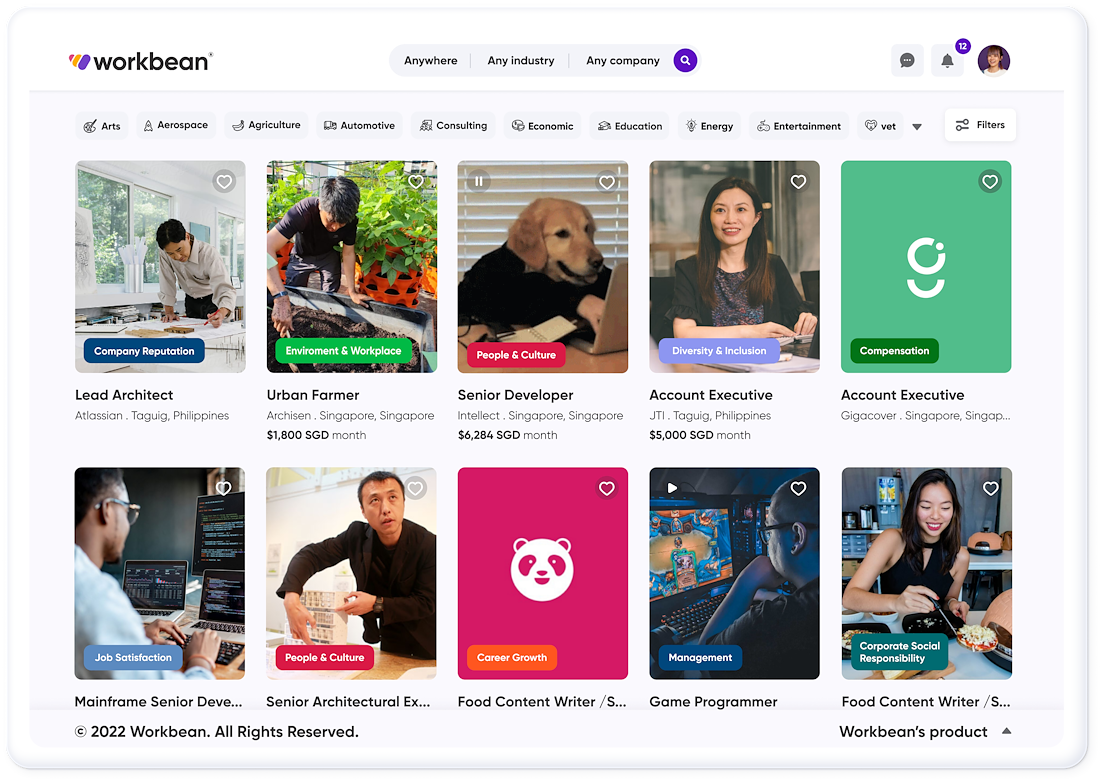Click "Atlassian . Taguig, Philippines" text
The image size is (1100, 781).
click(x=152, y=415)
